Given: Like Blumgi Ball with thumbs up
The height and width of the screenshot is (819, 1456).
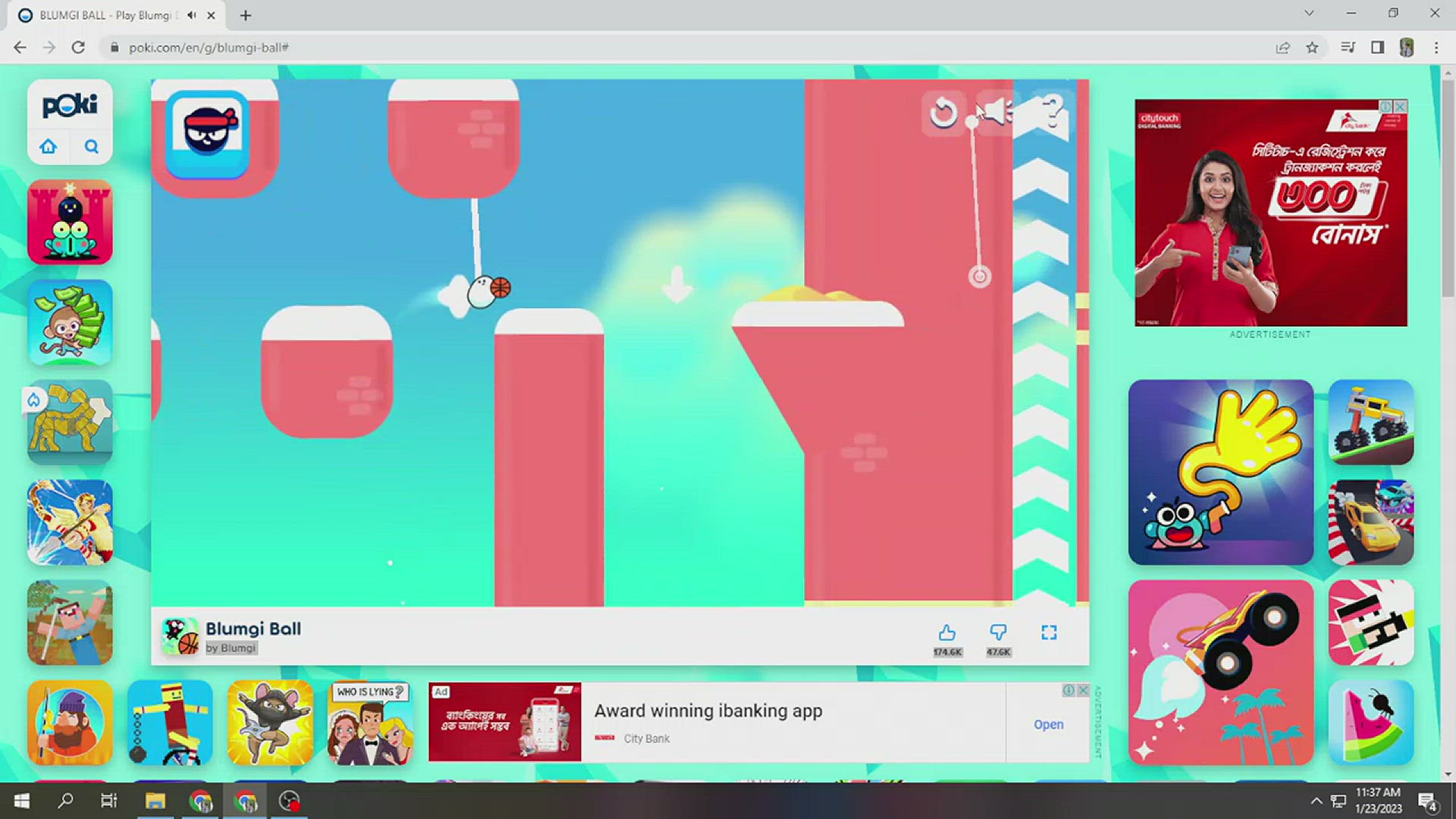Looking at the screenshot, I should [x=946, y=633].
